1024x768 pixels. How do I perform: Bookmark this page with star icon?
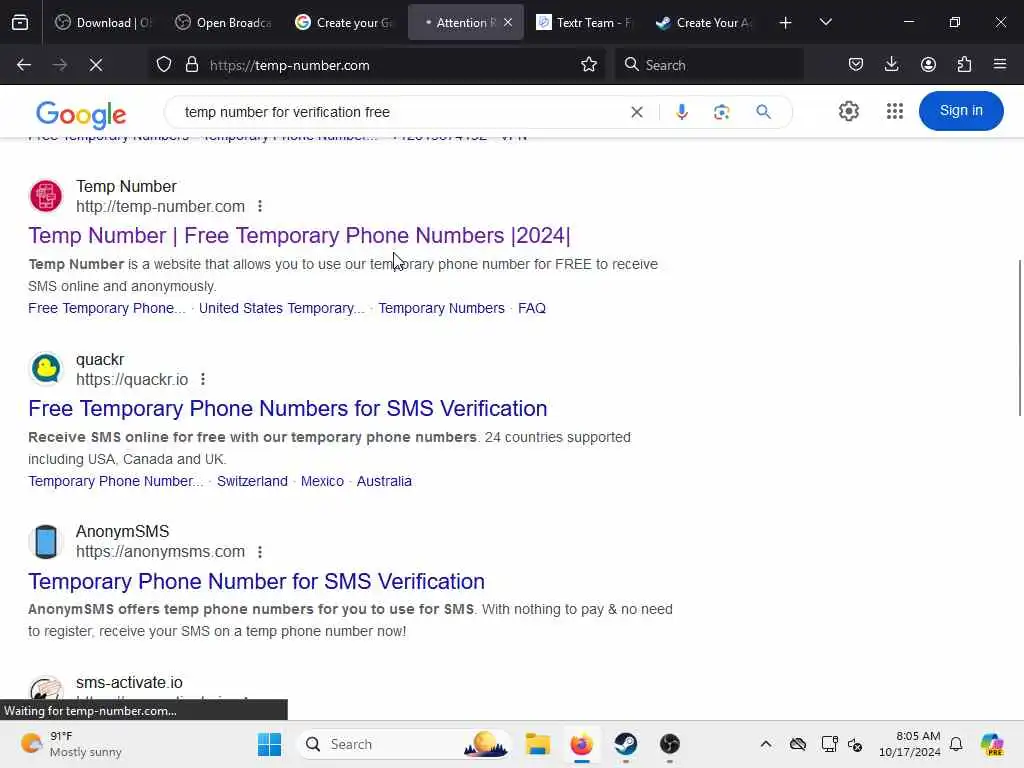(589, 65)
